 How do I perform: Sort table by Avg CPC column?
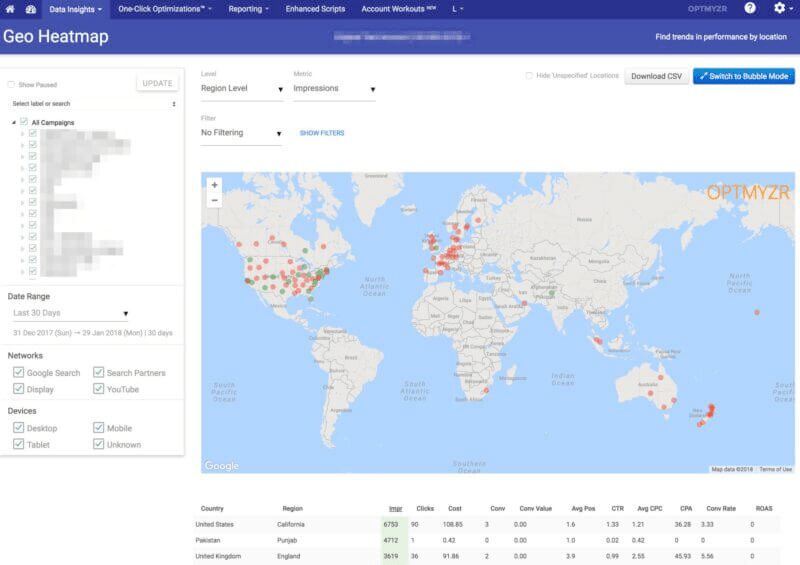click(x=649, y=508)
